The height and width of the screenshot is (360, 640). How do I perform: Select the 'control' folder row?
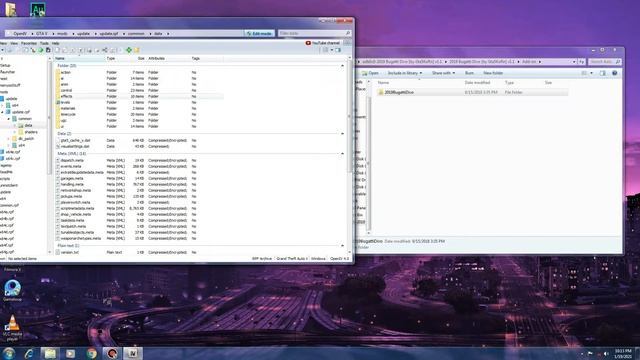[139, 90]
